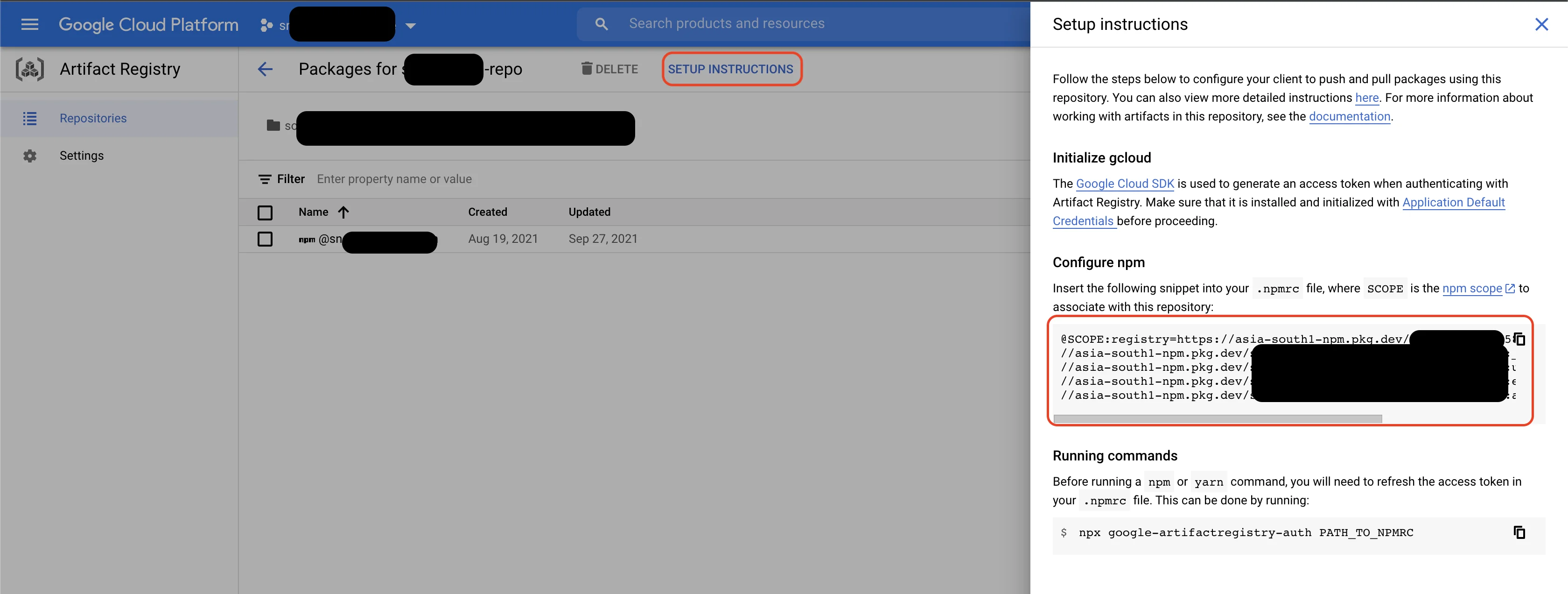Click the Configure npm heading
This screenshot has width=1568, height=594.
pos(1099,262)
